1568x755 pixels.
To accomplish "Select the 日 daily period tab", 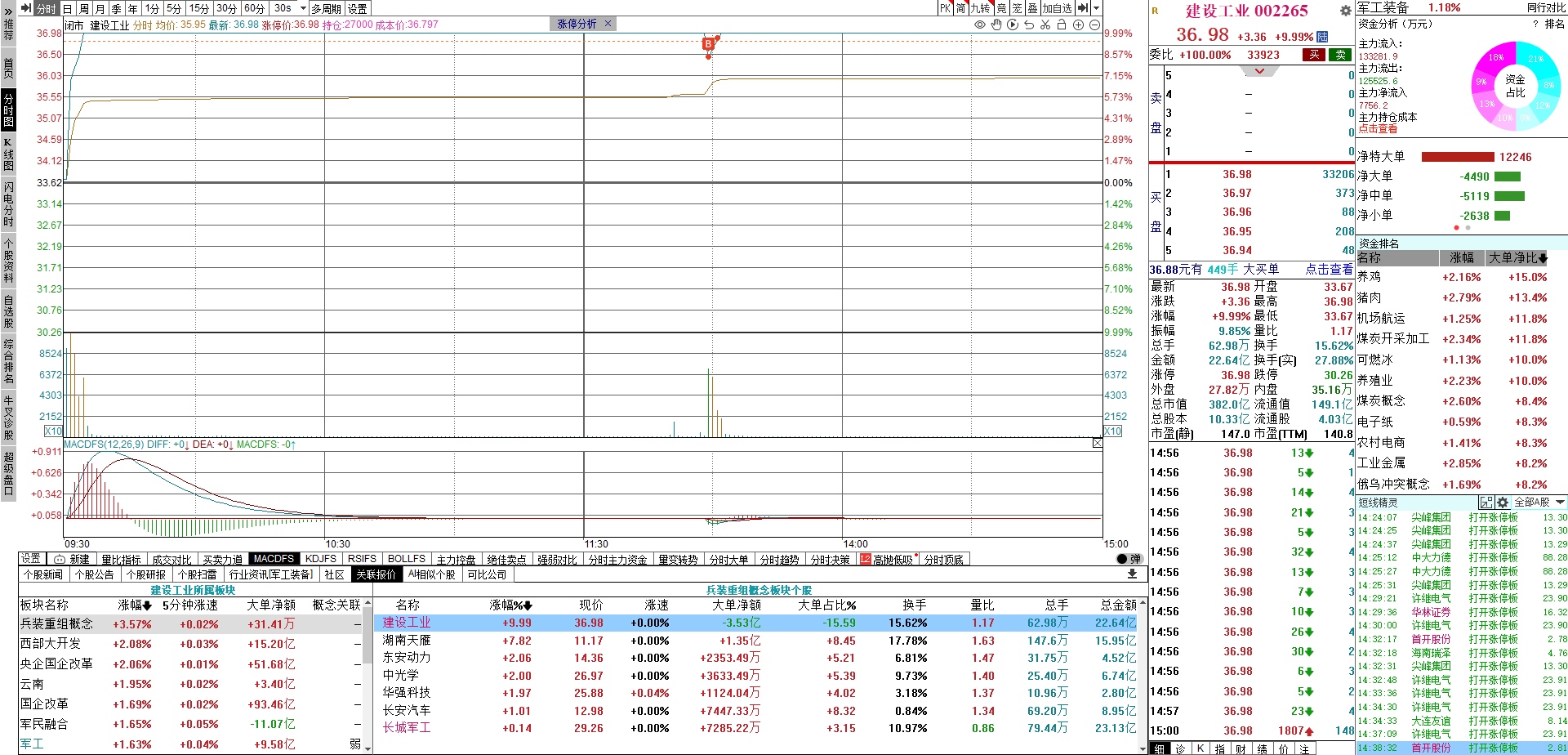I will [67, 8].
